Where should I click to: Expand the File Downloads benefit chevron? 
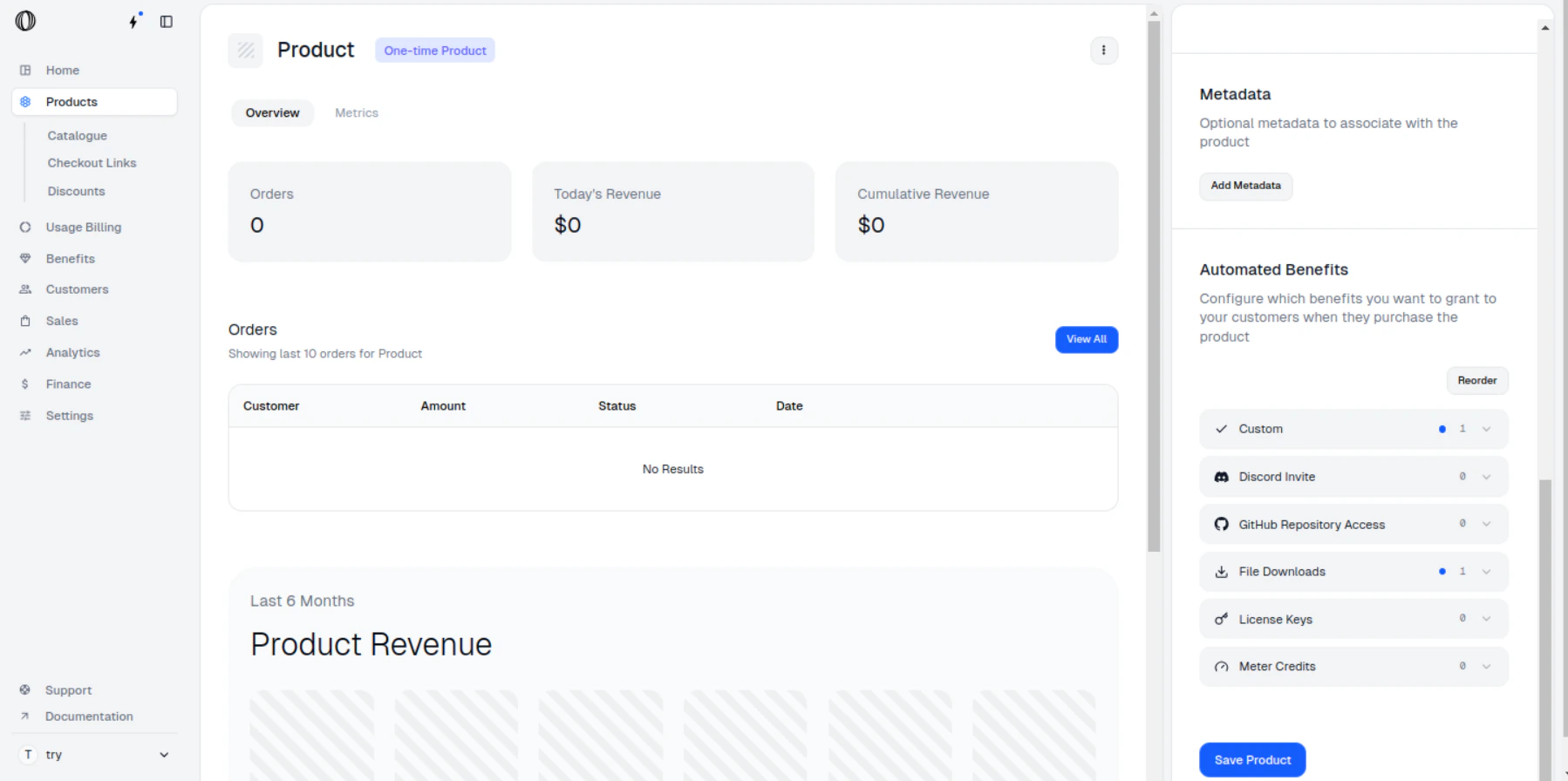pyautogui.click(x=1487, y=572)
